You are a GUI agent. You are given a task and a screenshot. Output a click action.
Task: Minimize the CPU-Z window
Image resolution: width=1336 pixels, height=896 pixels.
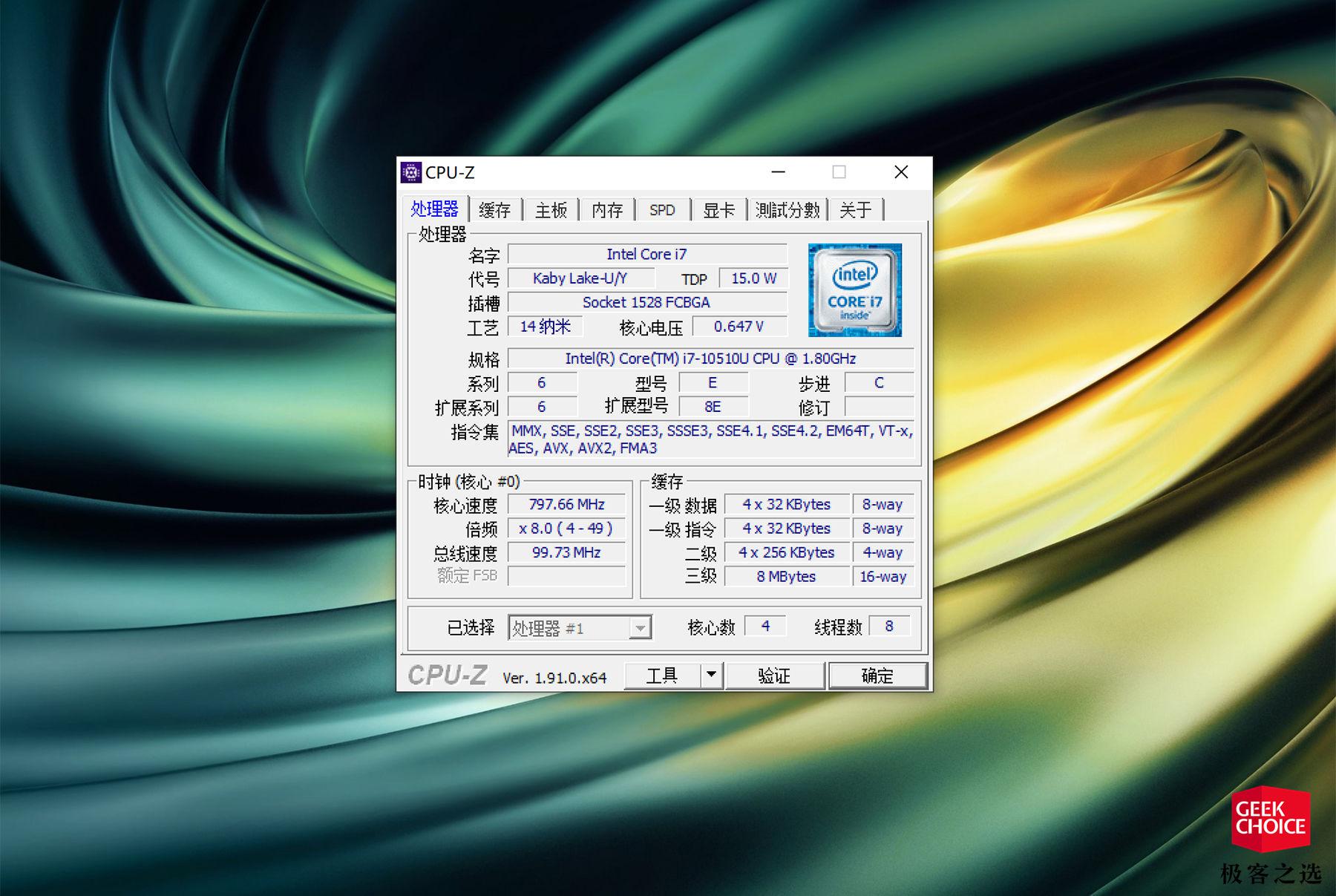(778, 172)
